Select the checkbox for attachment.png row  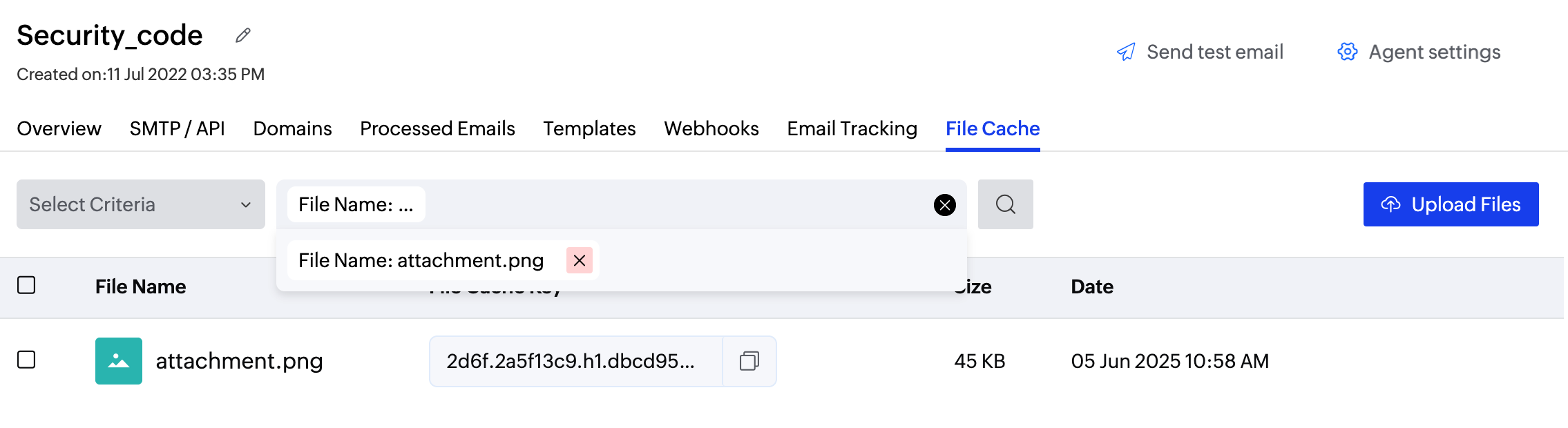[26, 360]
